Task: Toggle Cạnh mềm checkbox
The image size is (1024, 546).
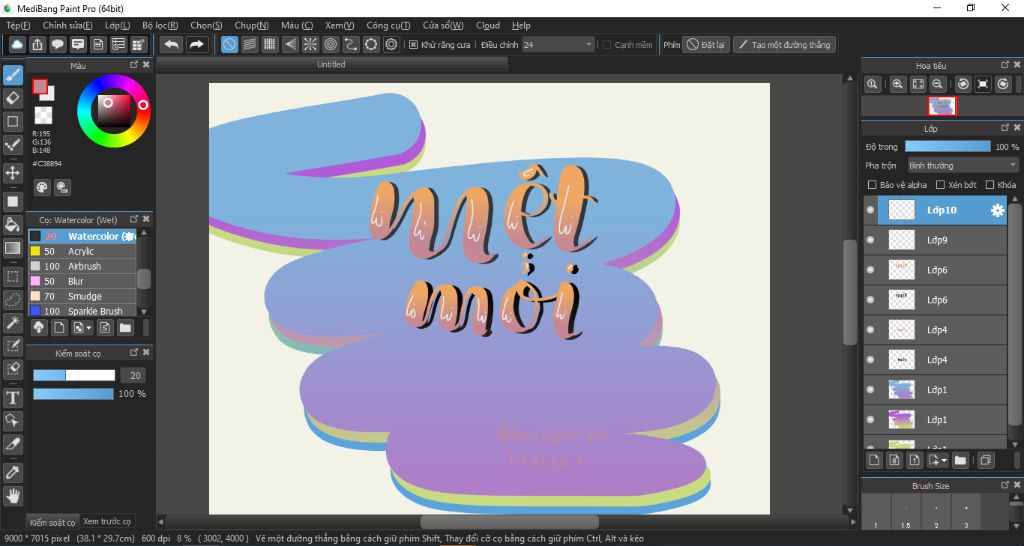Action: pos(607,44)
